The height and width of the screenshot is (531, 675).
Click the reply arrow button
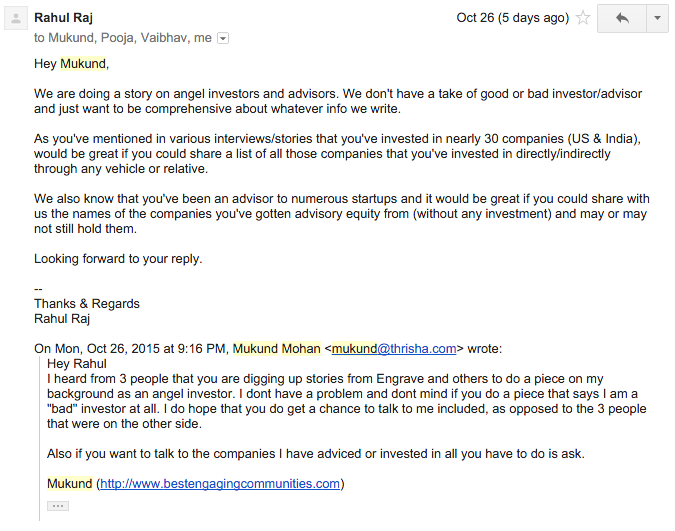pos(622,18)
